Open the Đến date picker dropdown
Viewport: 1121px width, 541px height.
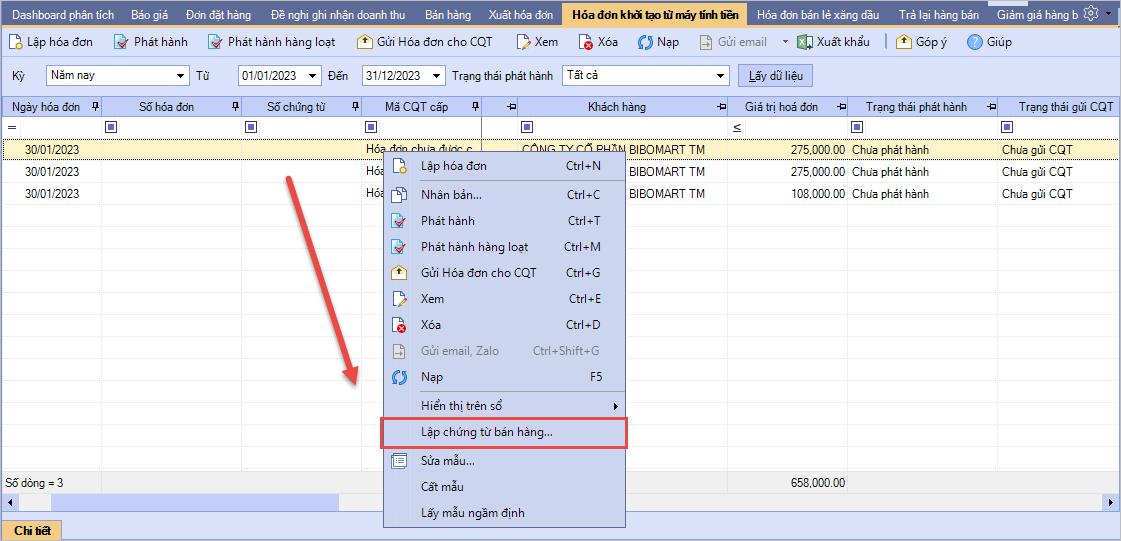[x=439, y=76]
